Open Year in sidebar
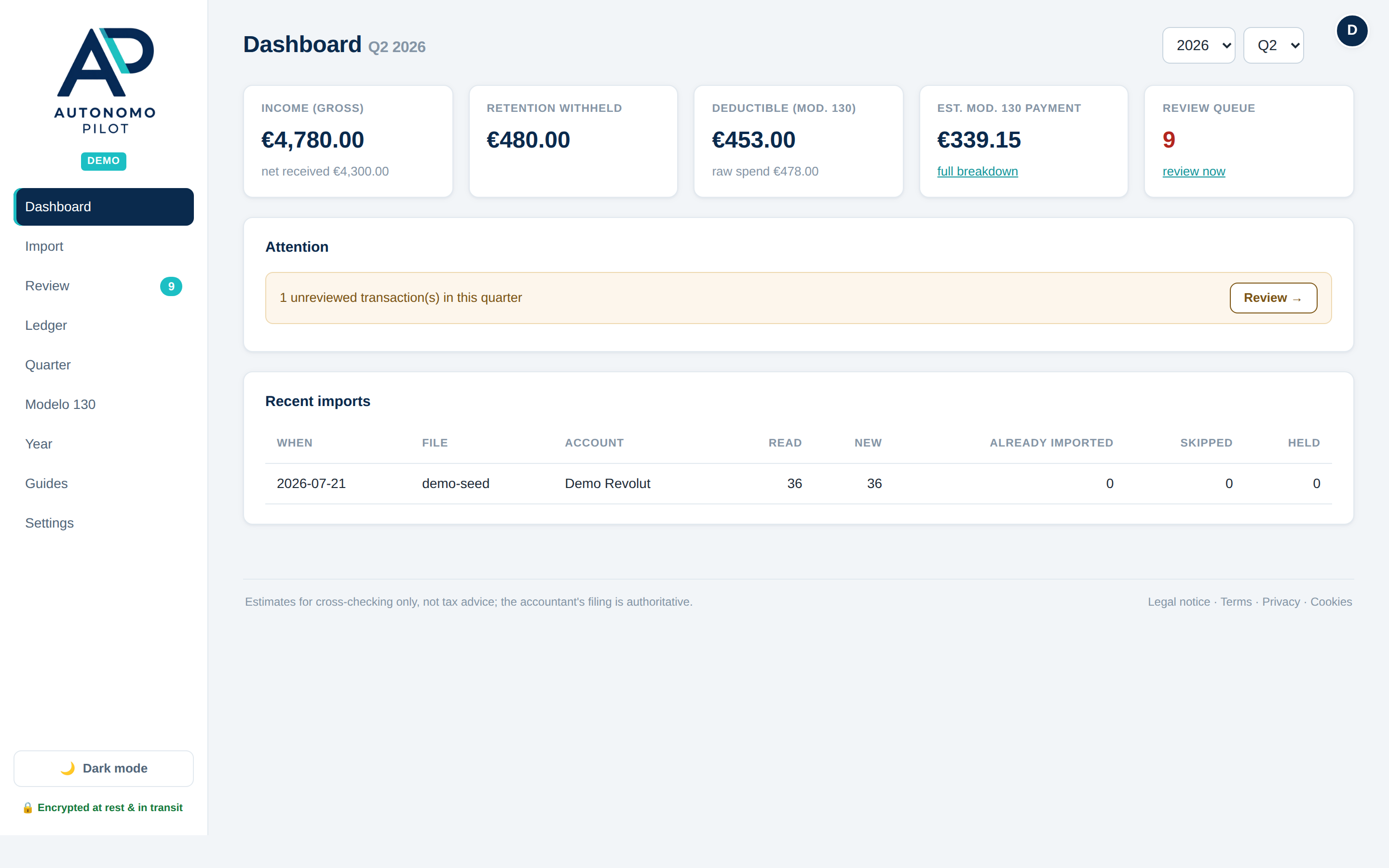Screen dimensions: 1389x868 (x=103, y=444)
